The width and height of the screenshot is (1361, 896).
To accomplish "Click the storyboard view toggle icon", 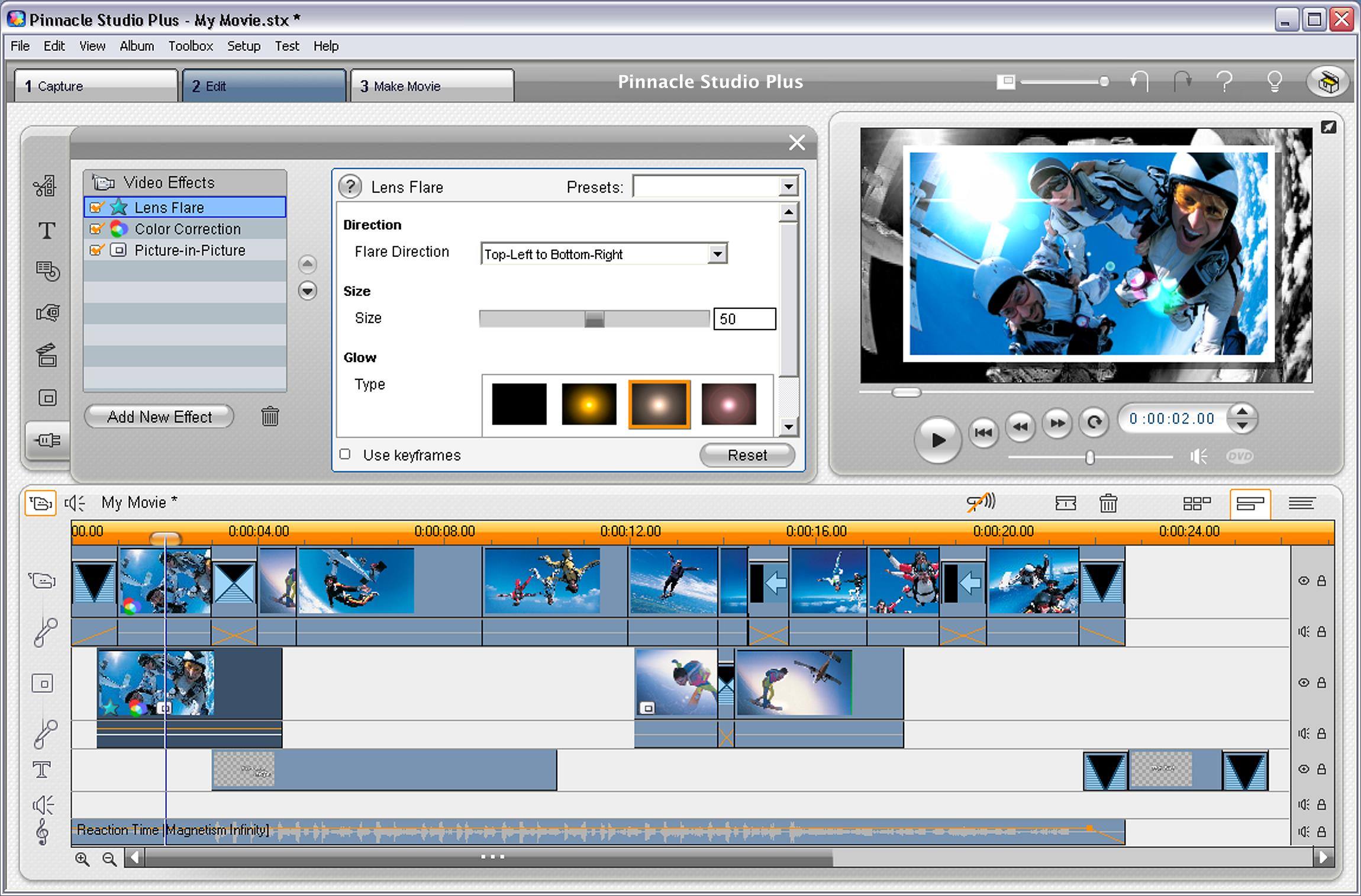I will tap(1196, 503).
